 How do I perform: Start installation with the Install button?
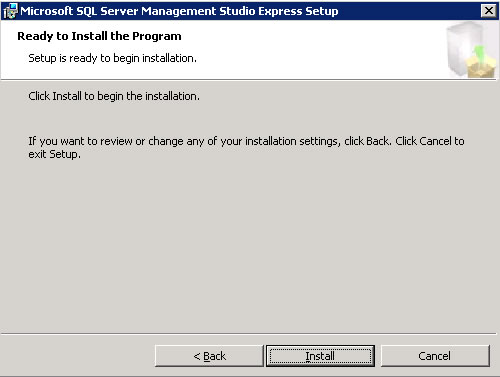(320, 356)
